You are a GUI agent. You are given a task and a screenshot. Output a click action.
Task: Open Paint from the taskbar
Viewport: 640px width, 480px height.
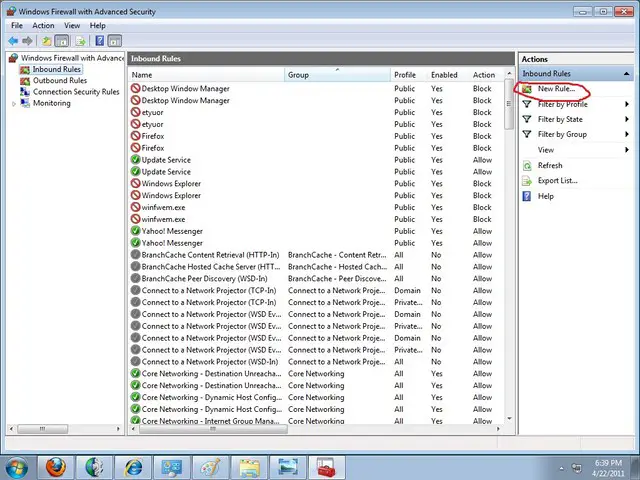coord(211,467)
